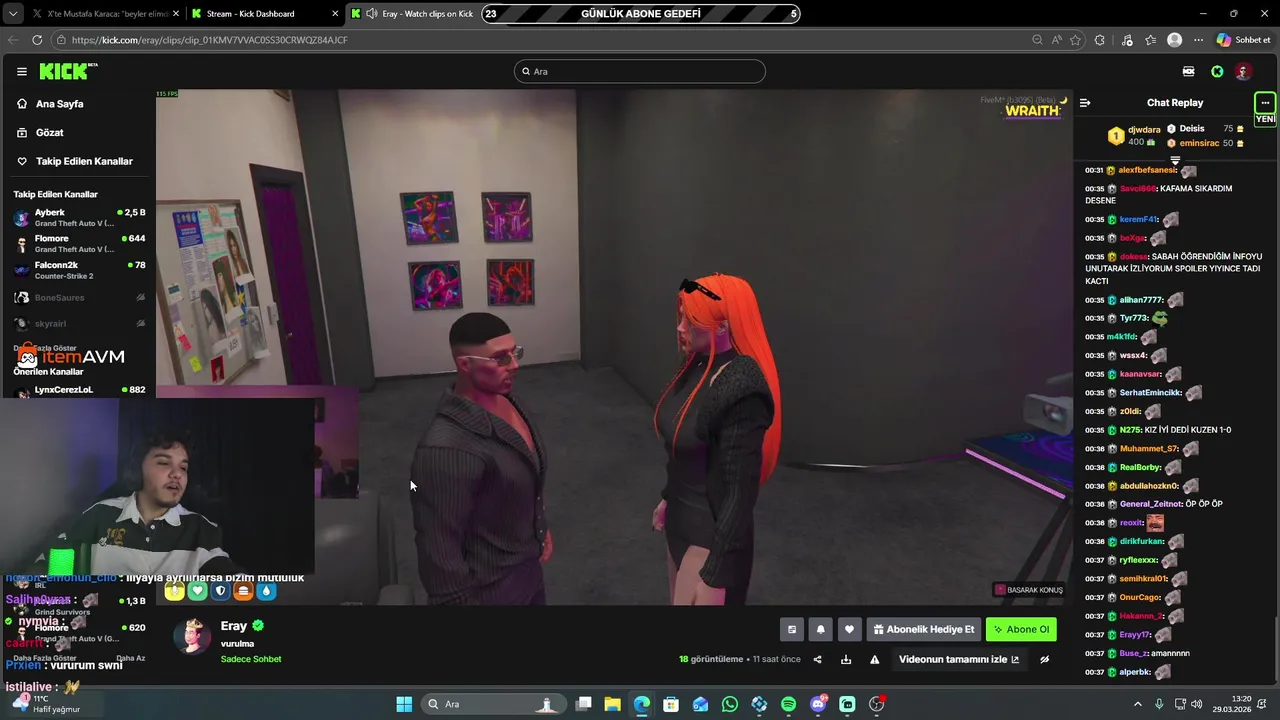
Task: Open Spotify from the taskbar
Action: click(788, 704)
